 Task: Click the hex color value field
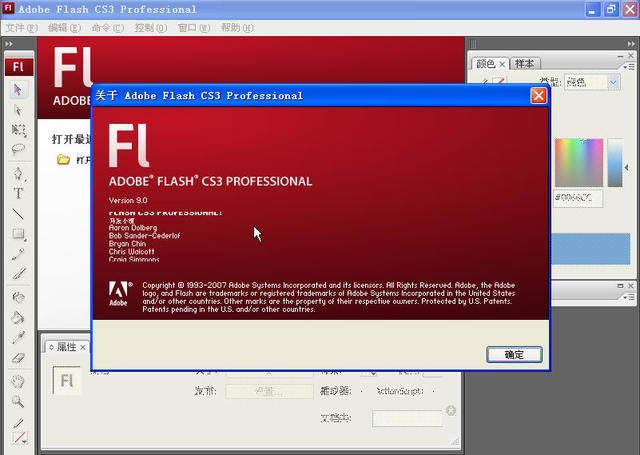[x=578, y=198]
